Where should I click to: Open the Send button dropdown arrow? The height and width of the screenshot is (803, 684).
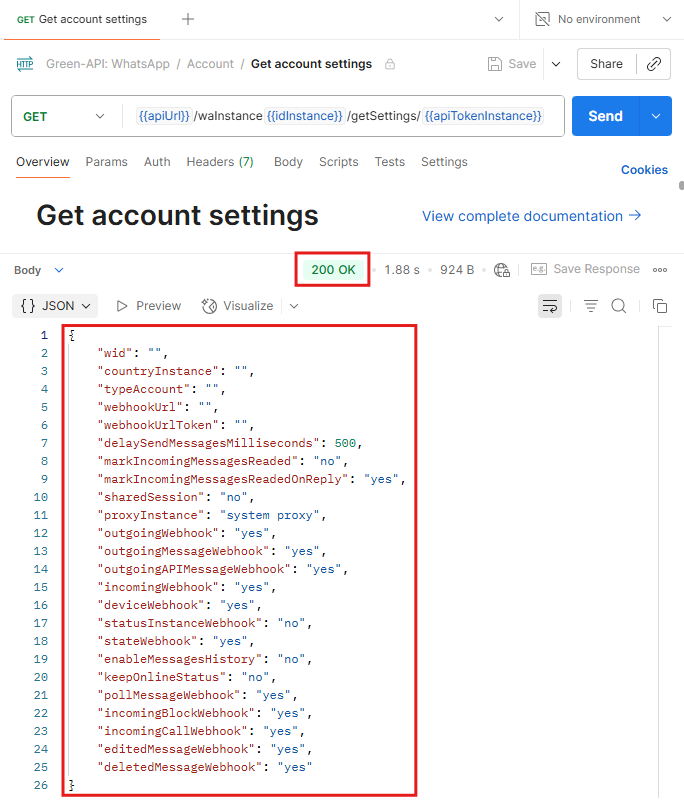point(655,116)
